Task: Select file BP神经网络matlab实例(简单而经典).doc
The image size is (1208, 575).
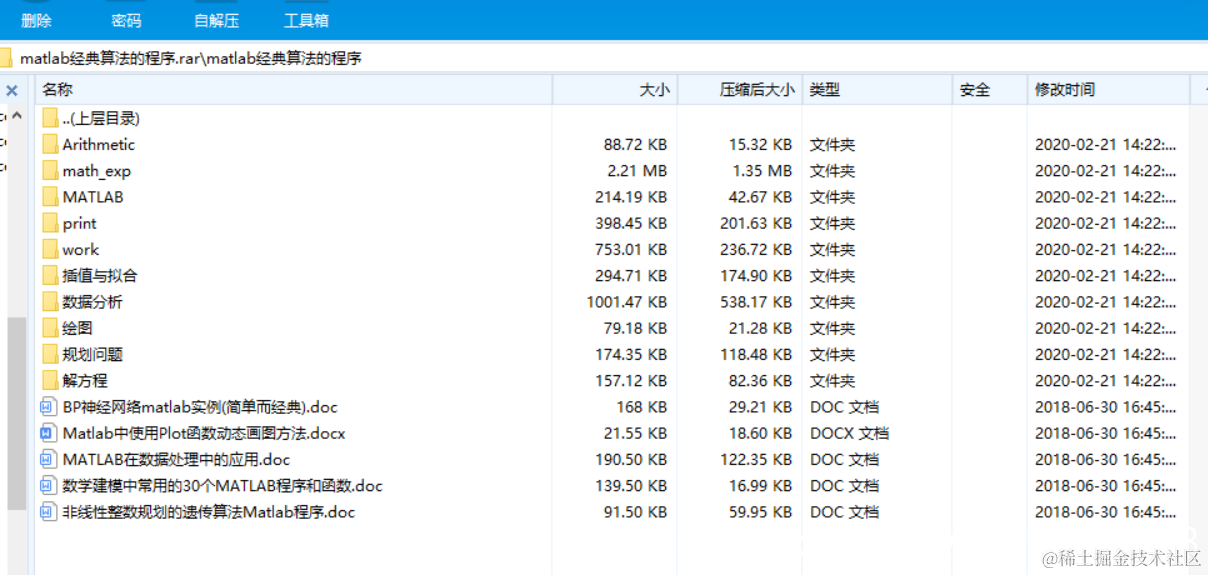Action: tap(200, 407)
